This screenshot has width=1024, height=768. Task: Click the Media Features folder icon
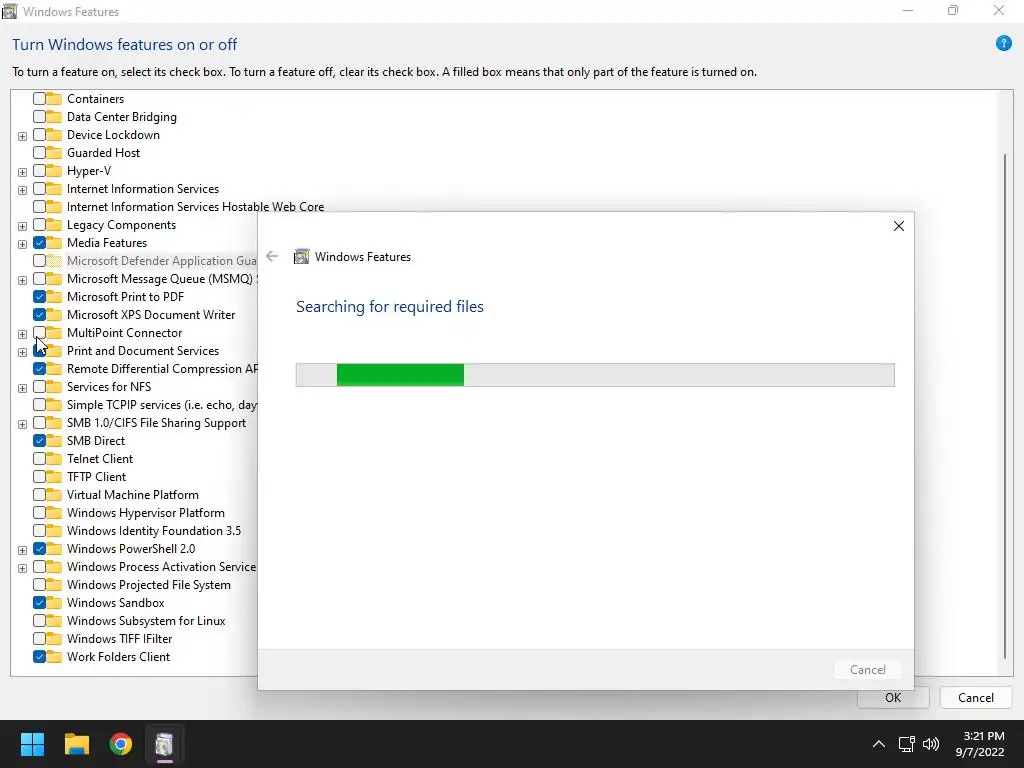(x=54, y=243)
